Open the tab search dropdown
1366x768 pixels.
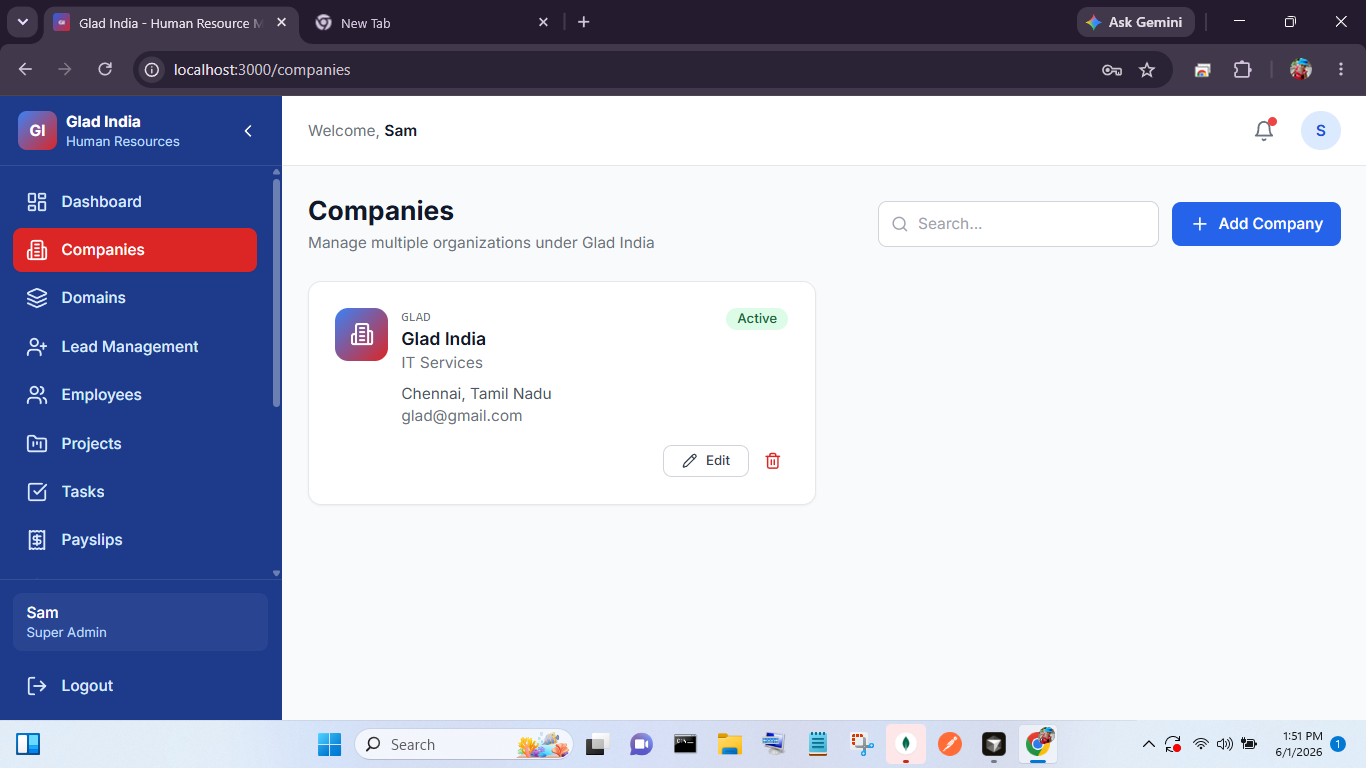point(22,22)
